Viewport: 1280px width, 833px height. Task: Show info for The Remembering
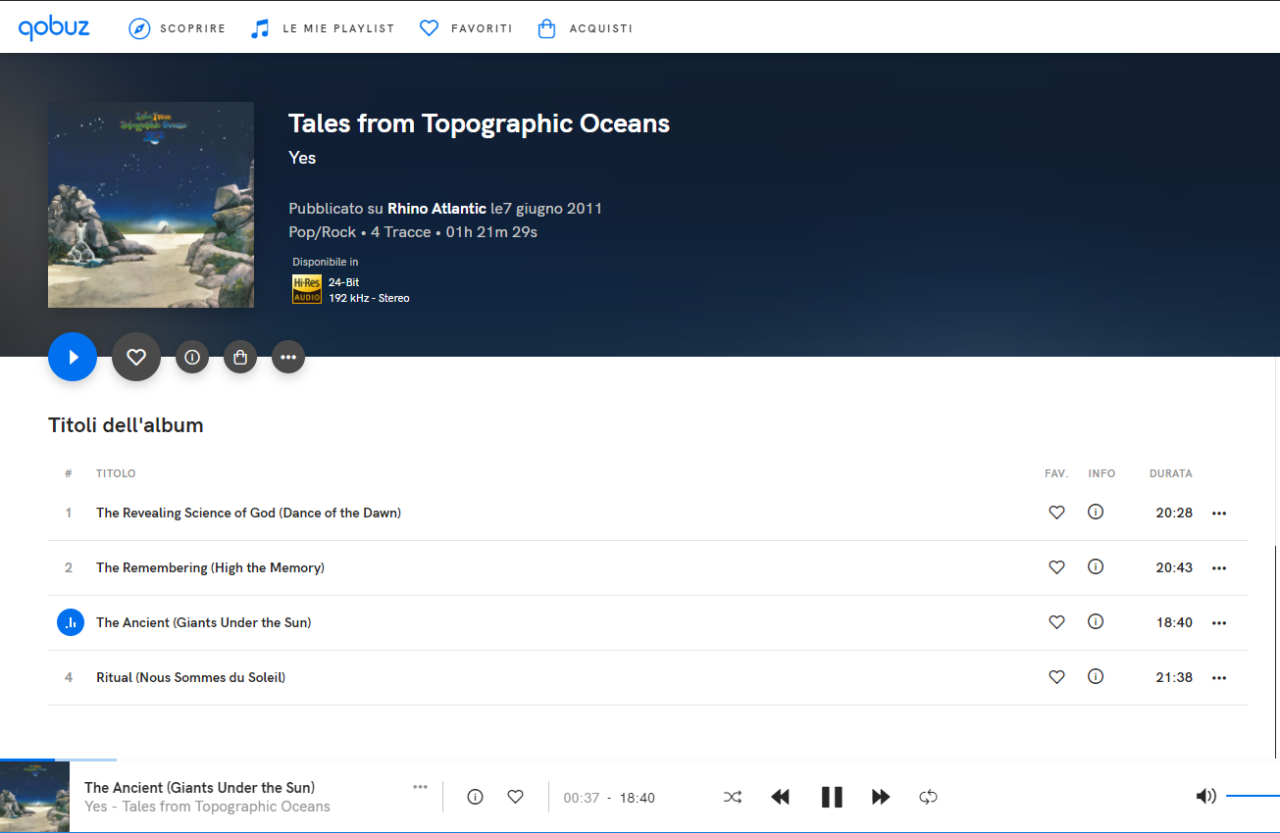click(1096, 567)
